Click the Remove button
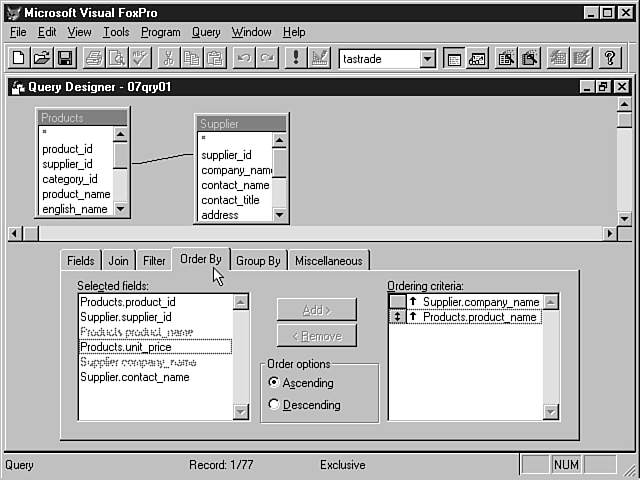This screenshot has width=640, height=480. (316, 336)
